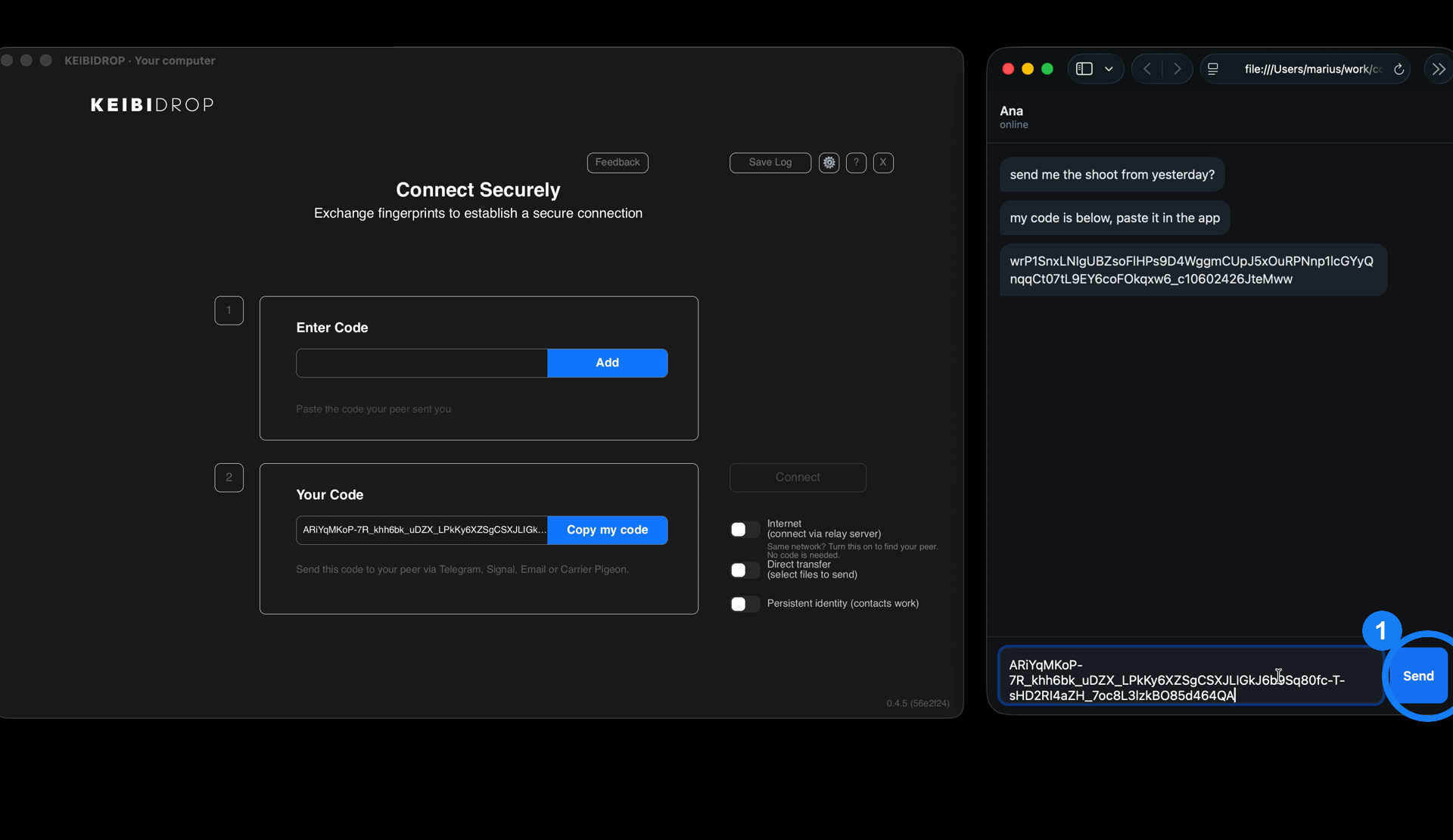Click version text 0.4.5 (56e2f24)
This screenshot has height=840, width=1453.
pos(918,704)
